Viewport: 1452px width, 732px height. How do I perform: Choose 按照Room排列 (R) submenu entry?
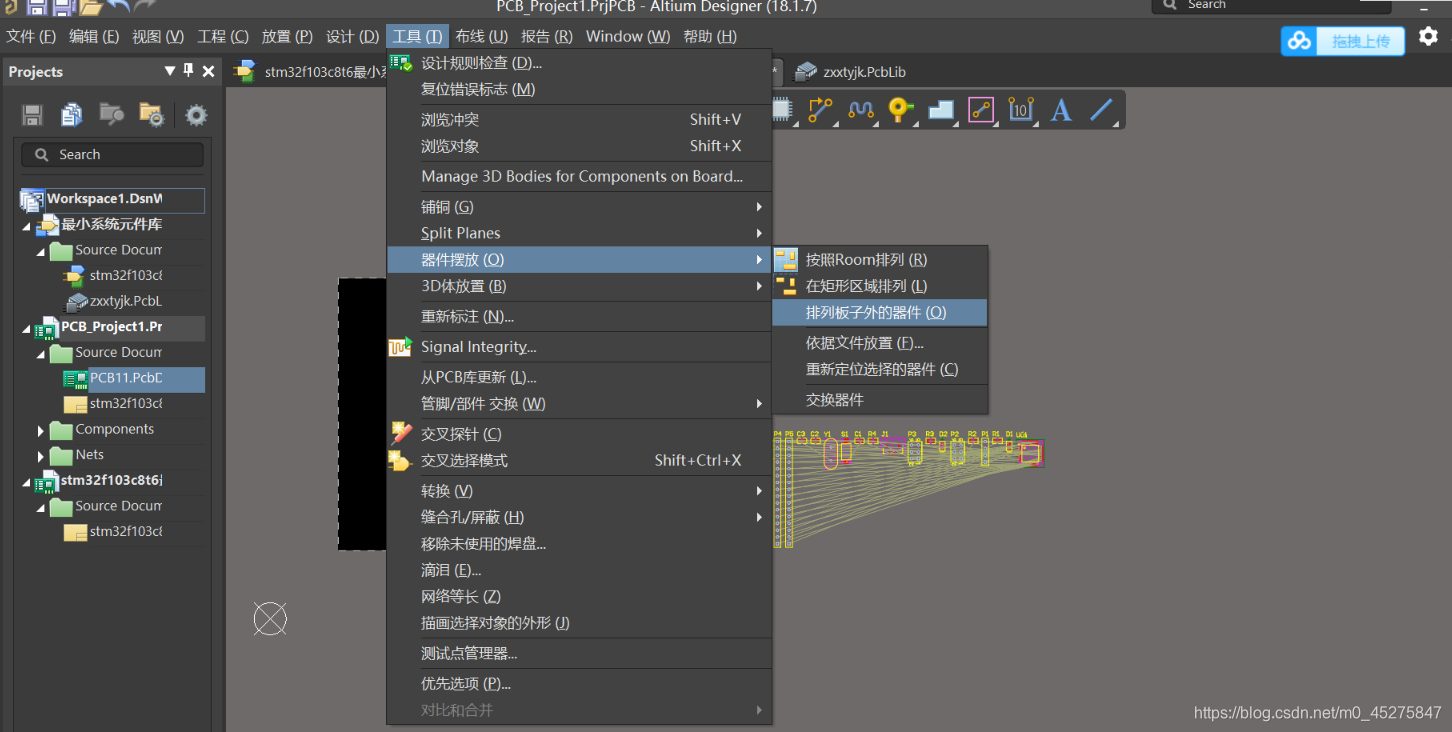880,260
